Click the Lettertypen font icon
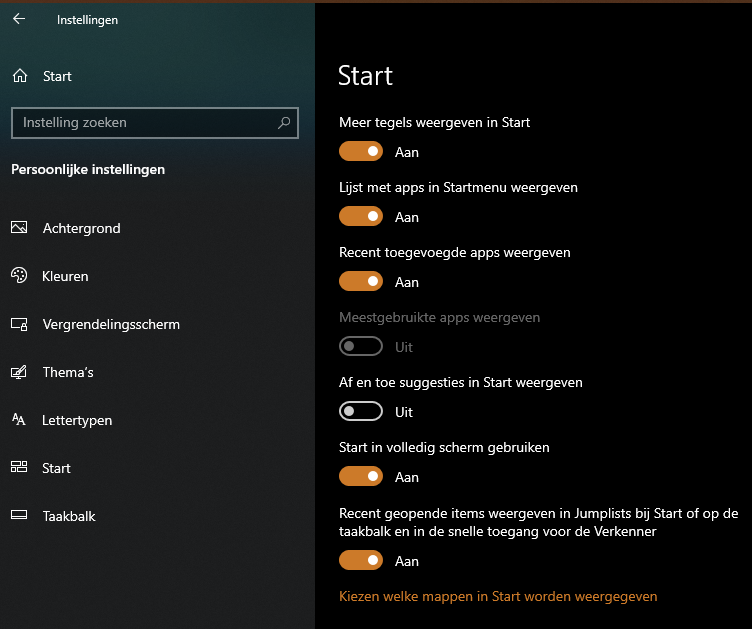This screenshot has height=629, width=752. tap(19, 420)
